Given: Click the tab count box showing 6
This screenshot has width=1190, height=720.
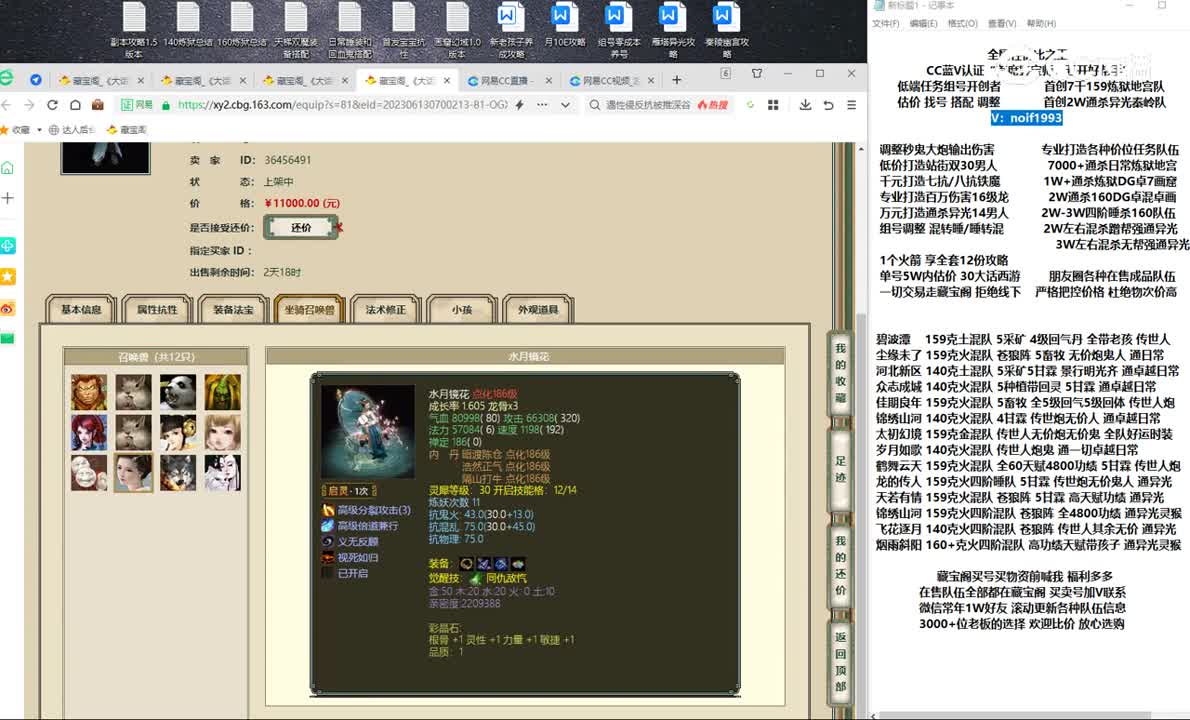Looking at the screenshot, I should pos(726,74).
